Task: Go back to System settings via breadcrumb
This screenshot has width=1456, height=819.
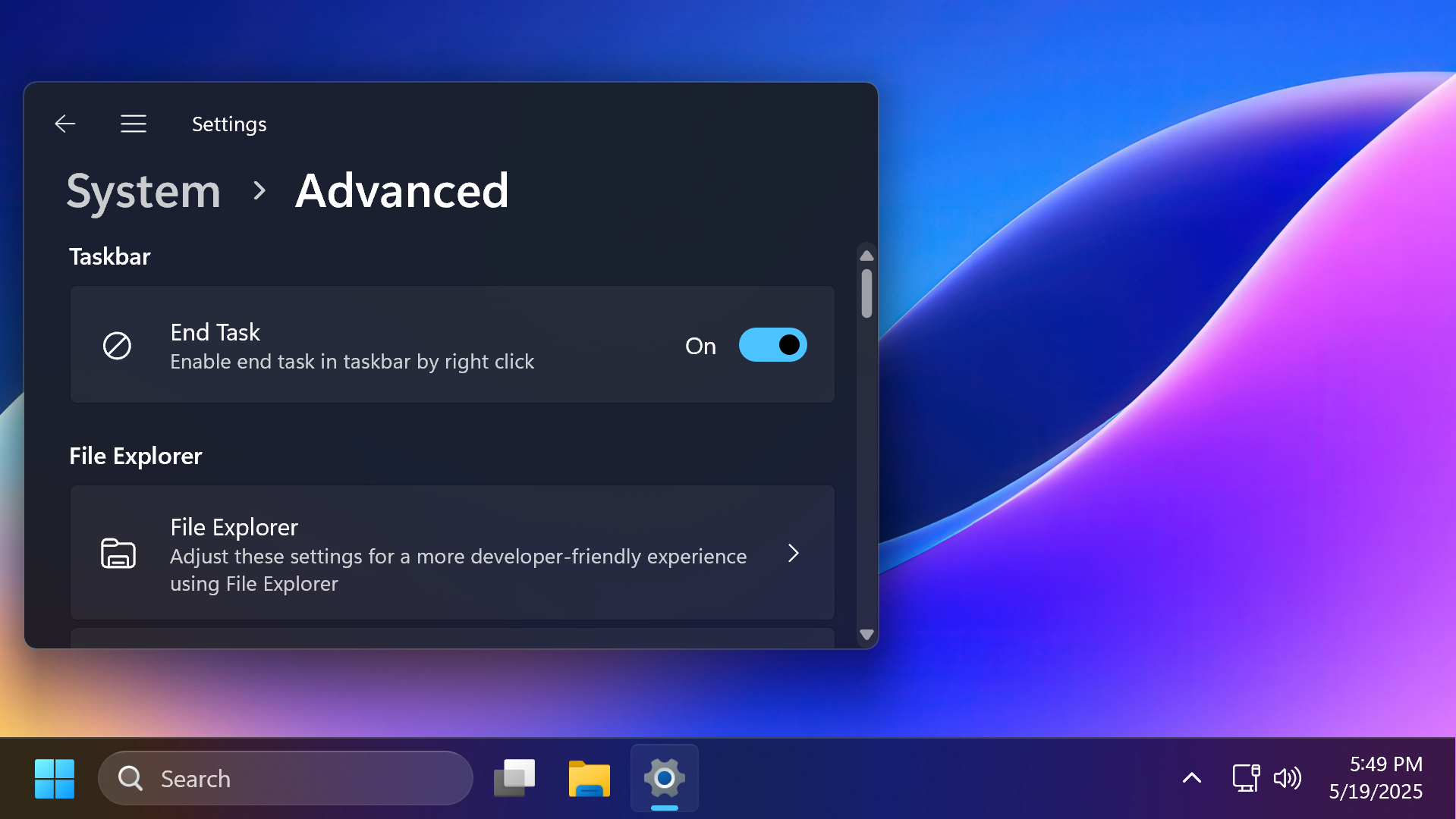Action: click(x=143, y=192)
